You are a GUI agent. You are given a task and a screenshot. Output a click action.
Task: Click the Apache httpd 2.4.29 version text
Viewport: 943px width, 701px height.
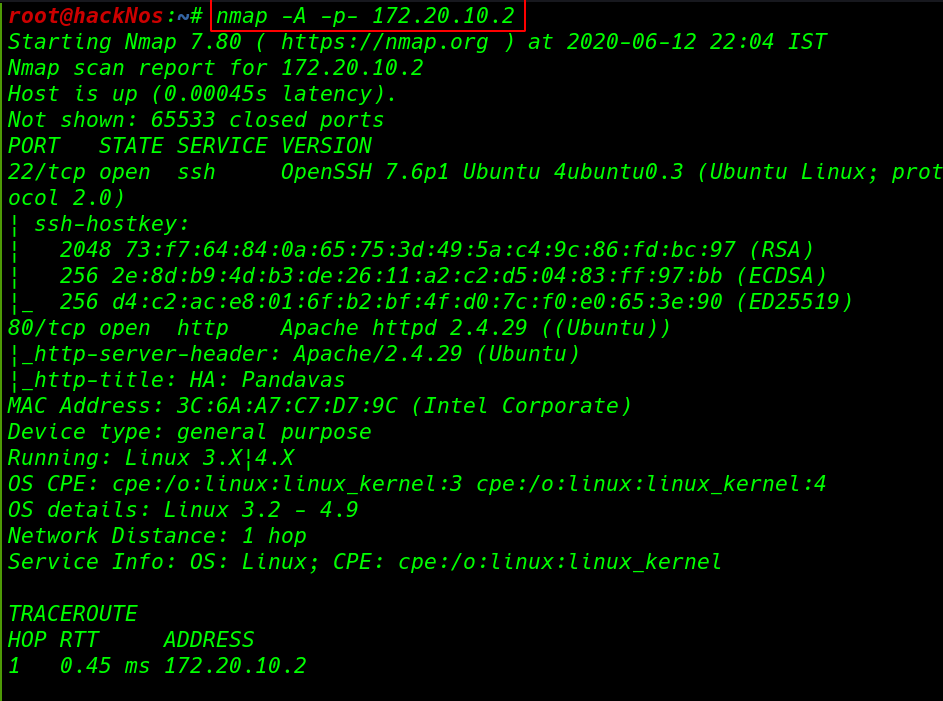tap(404, 328)
